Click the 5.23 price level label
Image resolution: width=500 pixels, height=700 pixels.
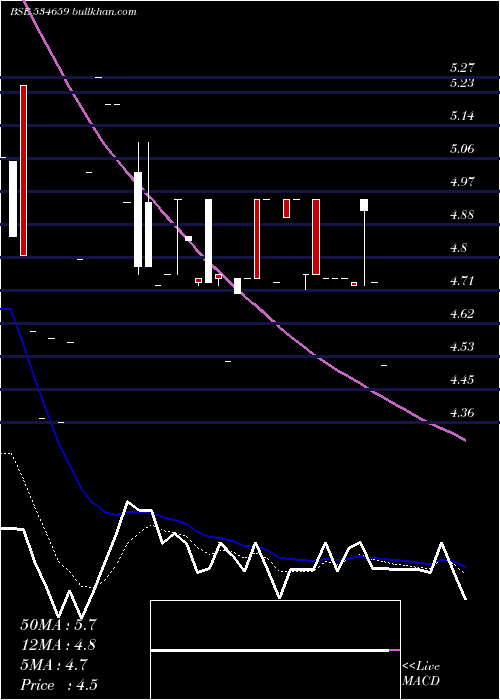pos(462,83)
